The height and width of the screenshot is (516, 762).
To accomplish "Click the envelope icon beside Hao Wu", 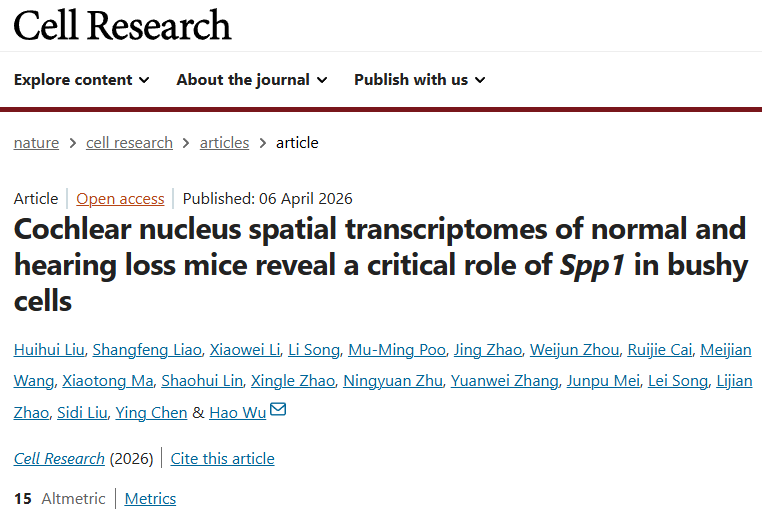I will [278, 410].
